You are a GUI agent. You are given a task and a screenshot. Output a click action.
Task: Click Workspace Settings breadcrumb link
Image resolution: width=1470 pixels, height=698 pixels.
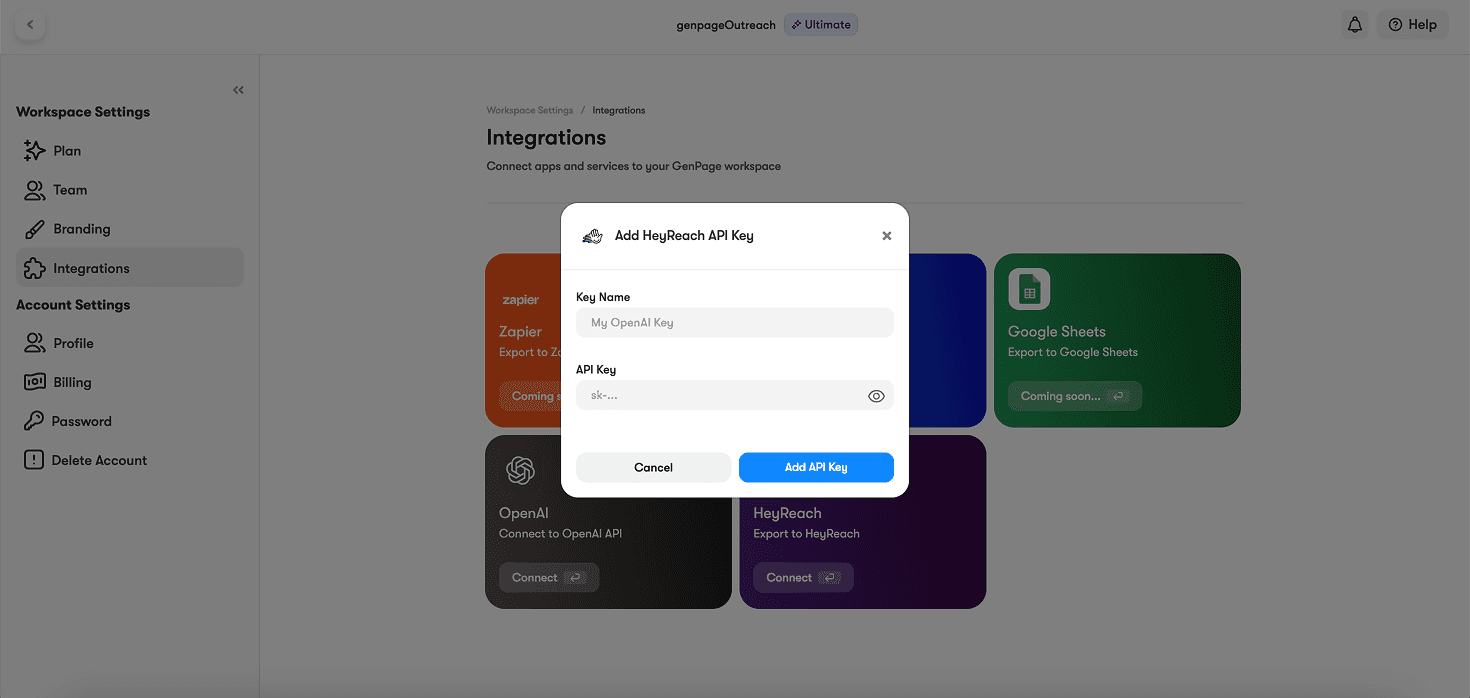530,110
